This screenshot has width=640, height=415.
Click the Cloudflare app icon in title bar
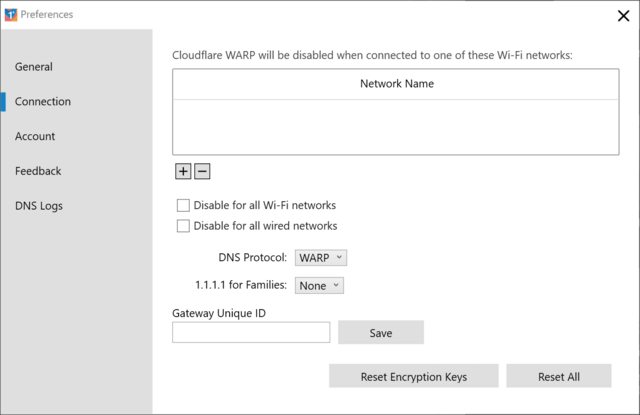pos(11,14)
